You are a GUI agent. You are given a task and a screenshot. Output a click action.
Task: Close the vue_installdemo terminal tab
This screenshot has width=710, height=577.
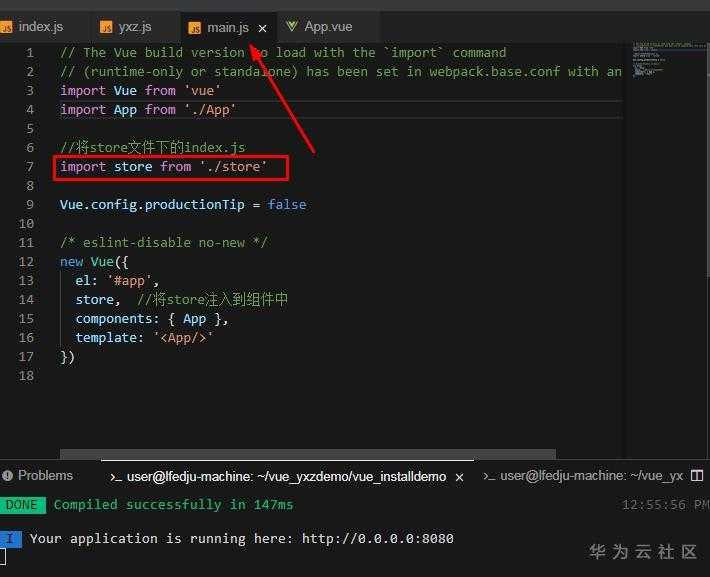[459, 477]
